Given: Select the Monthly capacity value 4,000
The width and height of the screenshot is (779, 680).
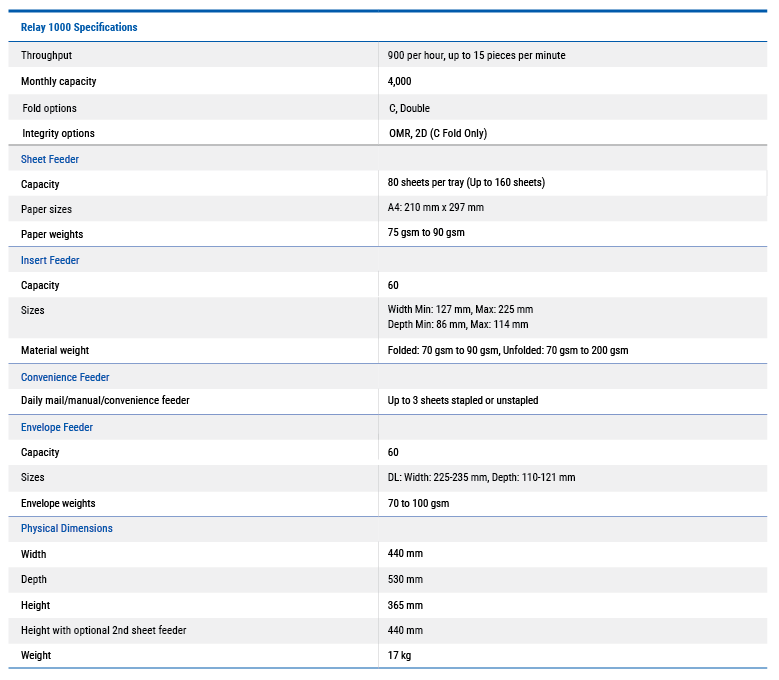Looking at the screenshot, I should (x=399, y=81).
